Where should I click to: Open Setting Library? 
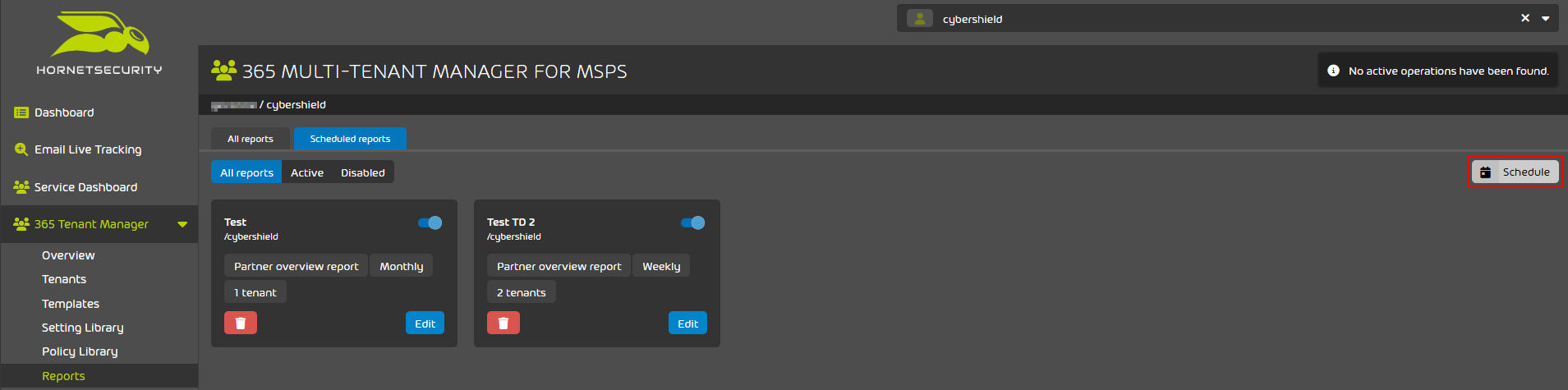click(83, 328)
